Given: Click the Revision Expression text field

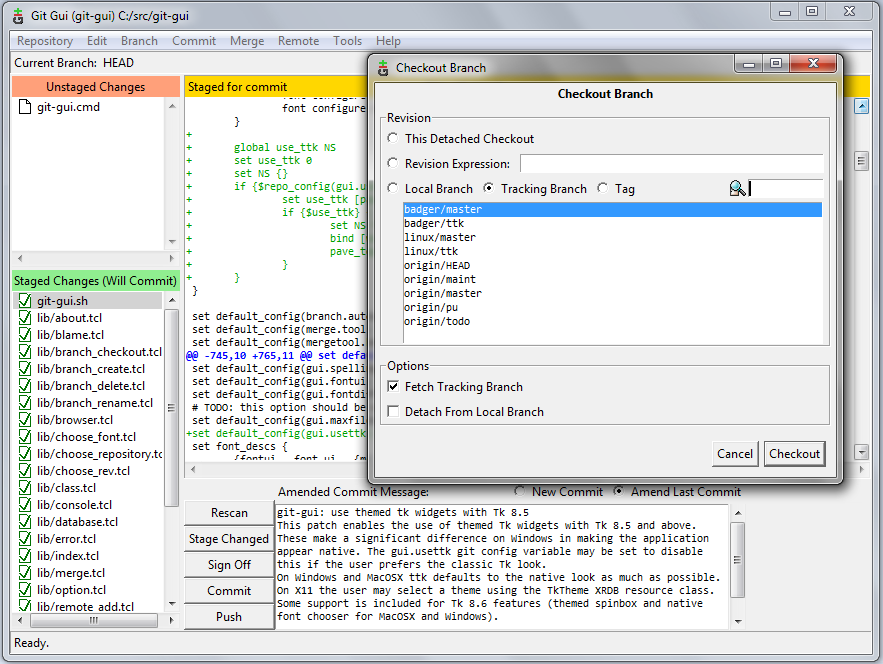Looking at the screenshot, I should 671,164.
